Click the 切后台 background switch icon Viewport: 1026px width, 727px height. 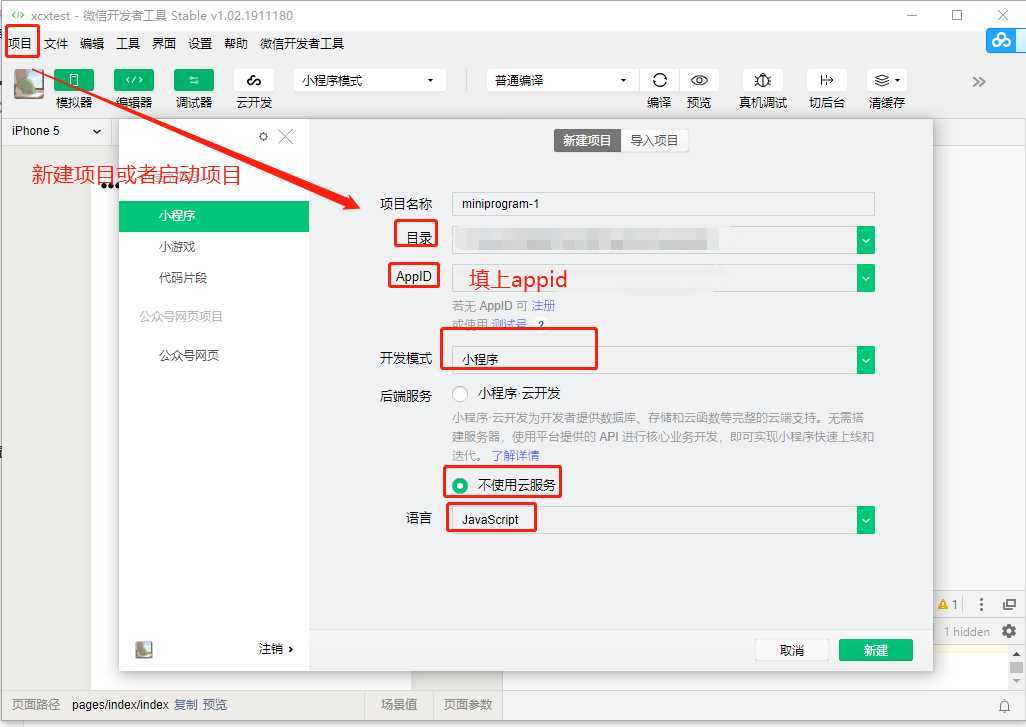pyautogui.click(x=826, y=80)
